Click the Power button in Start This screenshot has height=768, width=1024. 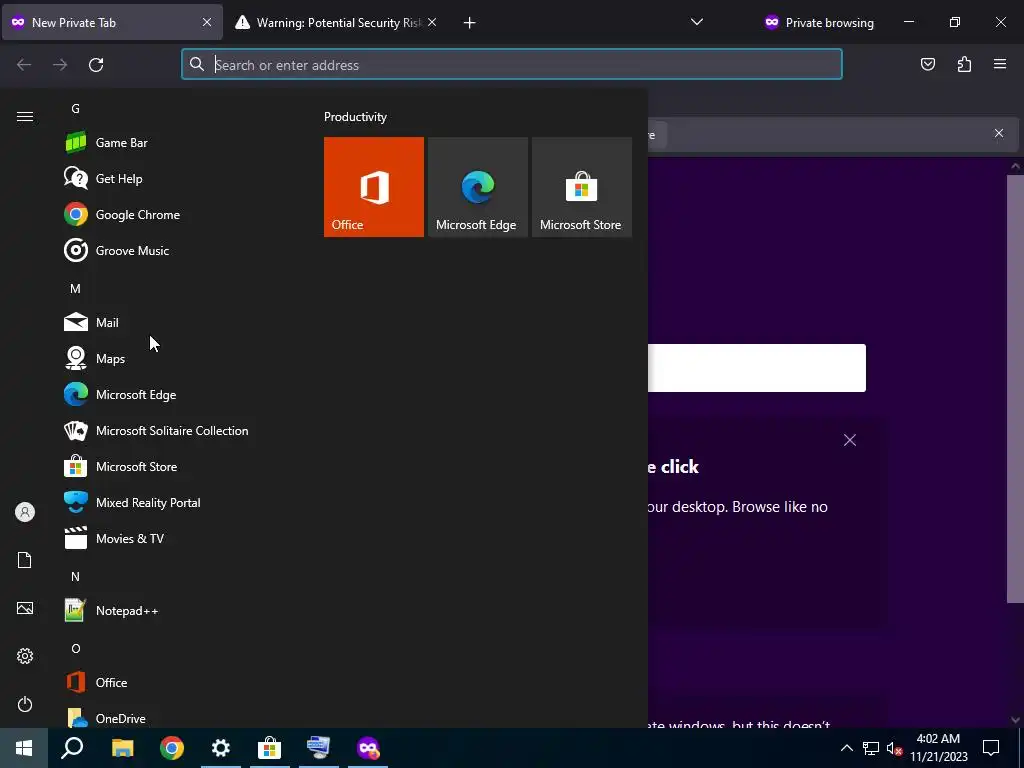click(x=25, y=704)
